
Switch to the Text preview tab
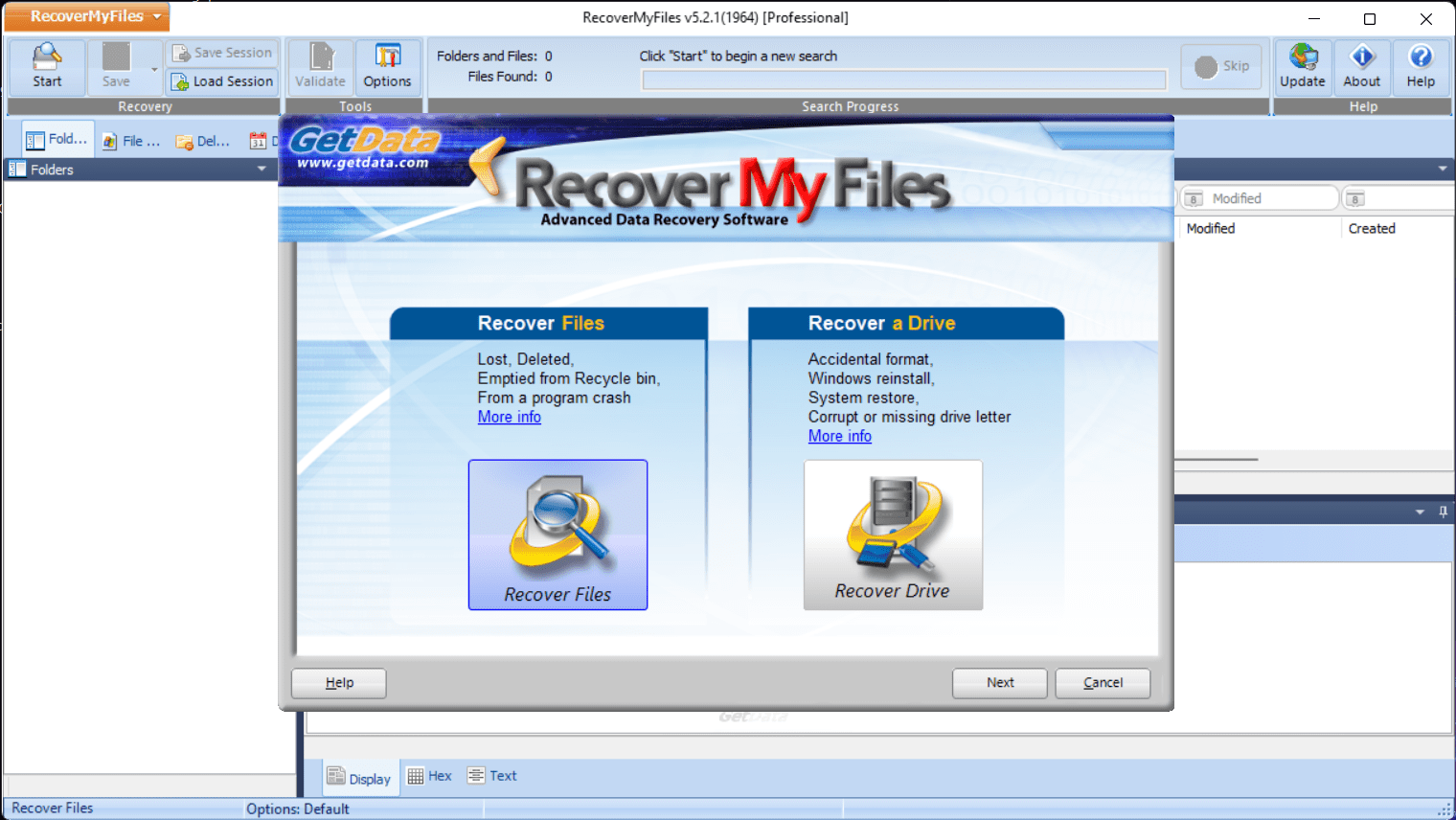coord(492,776)
